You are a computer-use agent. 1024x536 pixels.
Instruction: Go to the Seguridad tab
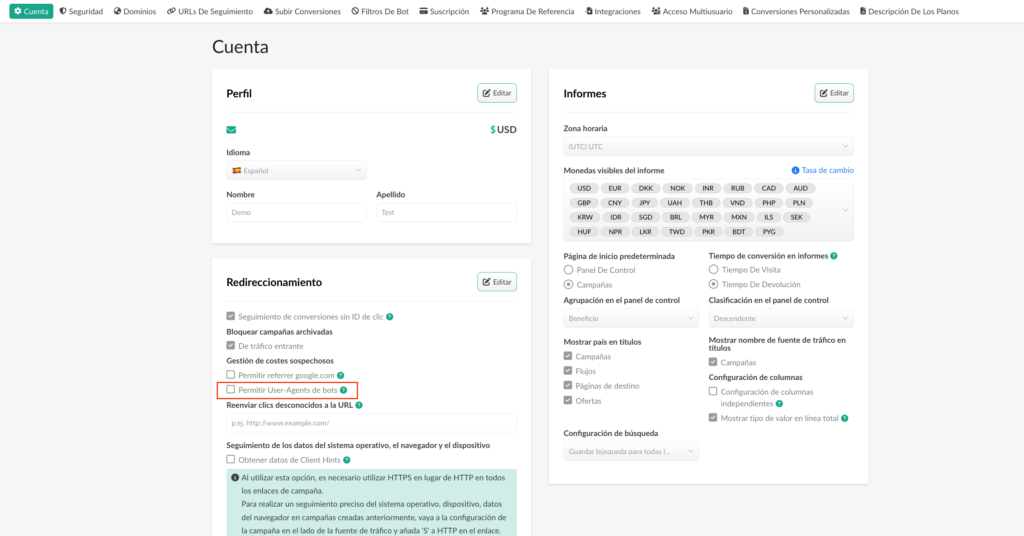[81, 11]
